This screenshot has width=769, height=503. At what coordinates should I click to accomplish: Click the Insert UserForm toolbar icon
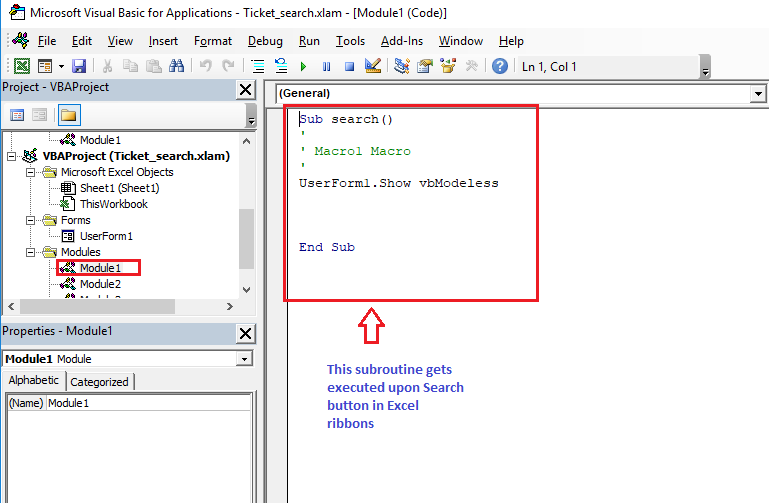tap(45, 66)
